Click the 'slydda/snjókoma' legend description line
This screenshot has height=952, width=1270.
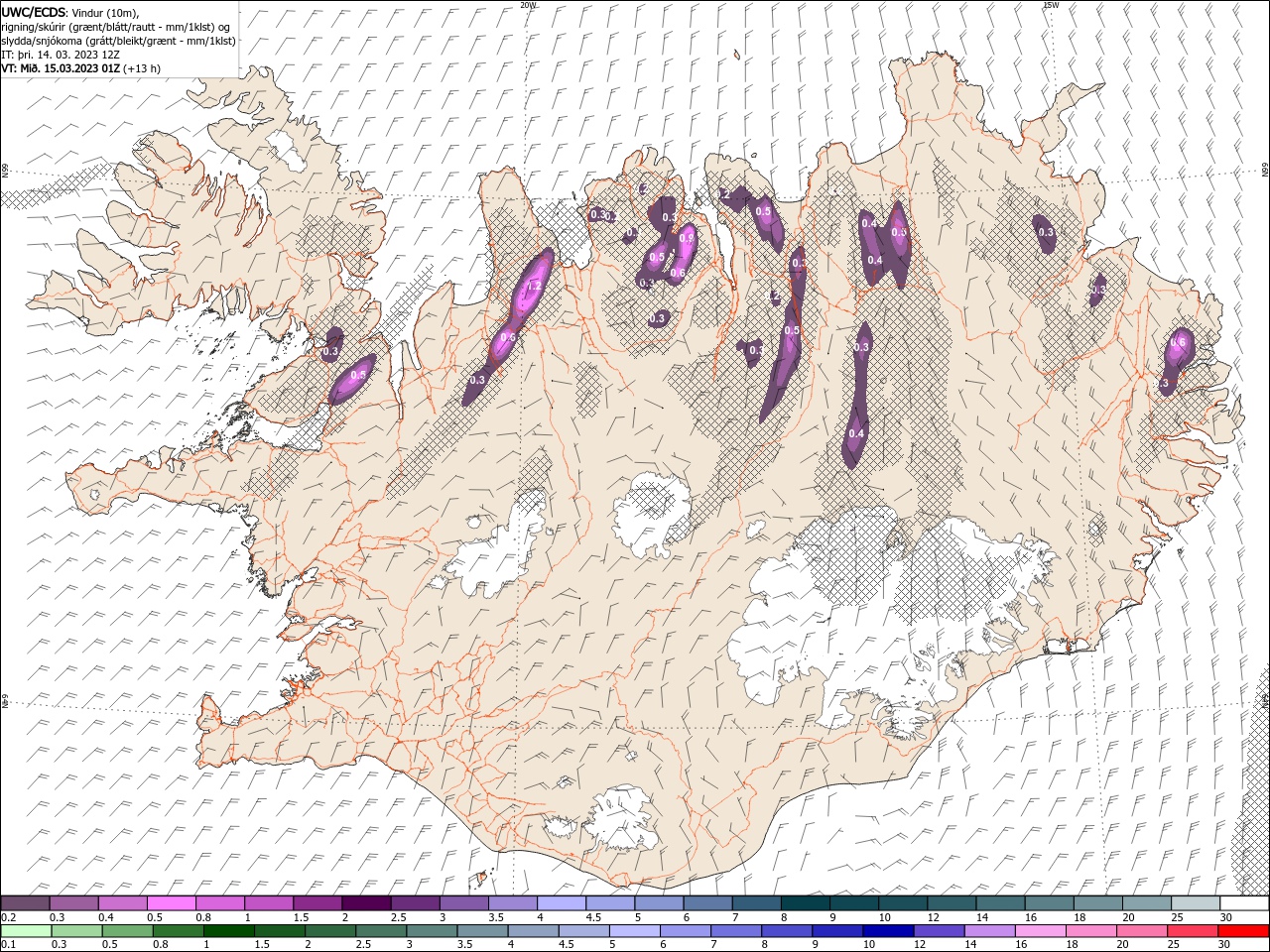click(x=119, y=41)
